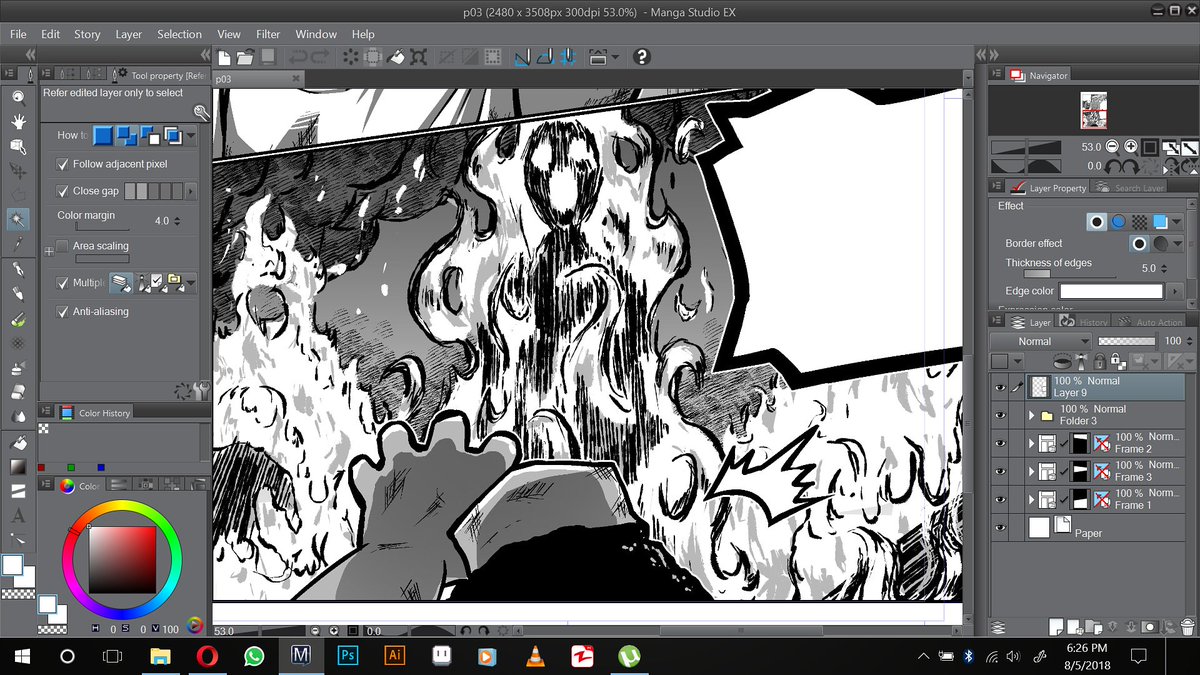Click the wrench sub tool settings icon
The image size is (1200, 675).
(x=201, y=391)
